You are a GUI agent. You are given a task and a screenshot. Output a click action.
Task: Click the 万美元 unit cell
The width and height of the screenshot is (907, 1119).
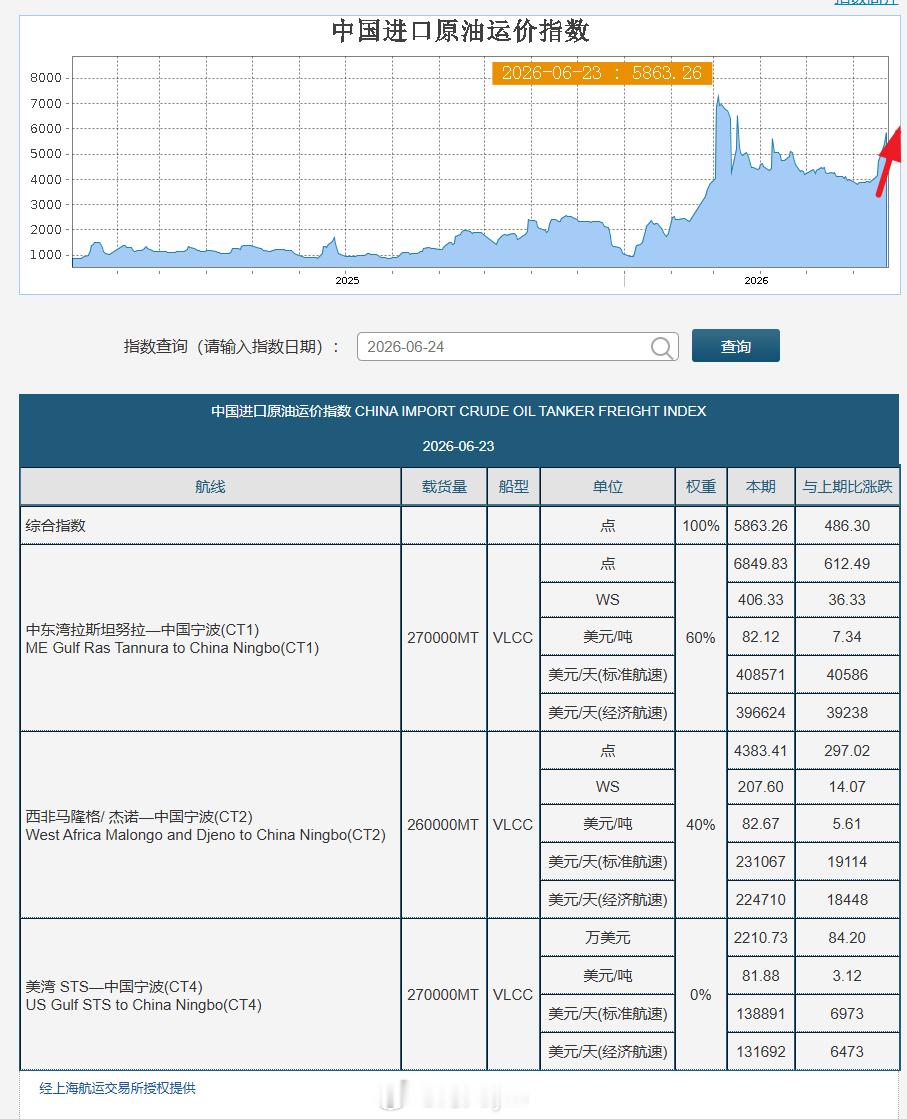pyautogui.click(x=607, y=938)
